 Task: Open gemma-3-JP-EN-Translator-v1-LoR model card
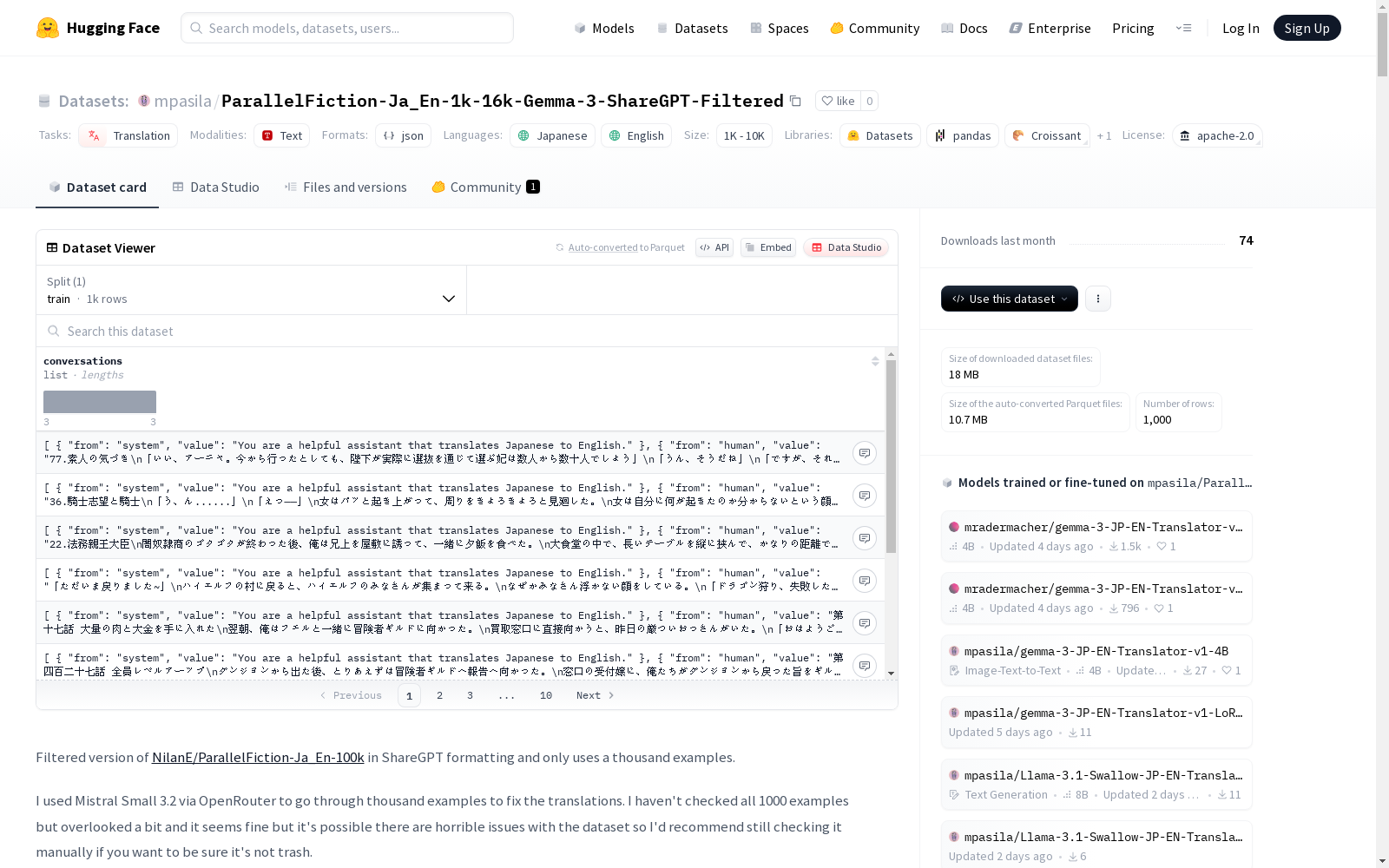pyautogui.click(x=1096, y=721)
